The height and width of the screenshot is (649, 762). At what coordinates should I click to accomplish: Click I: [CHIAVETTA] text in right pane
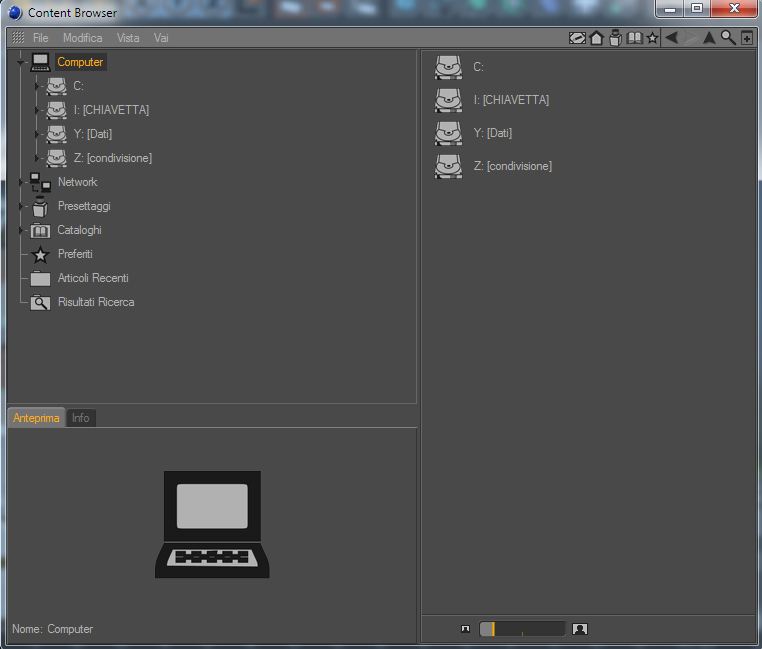(511, 100)
